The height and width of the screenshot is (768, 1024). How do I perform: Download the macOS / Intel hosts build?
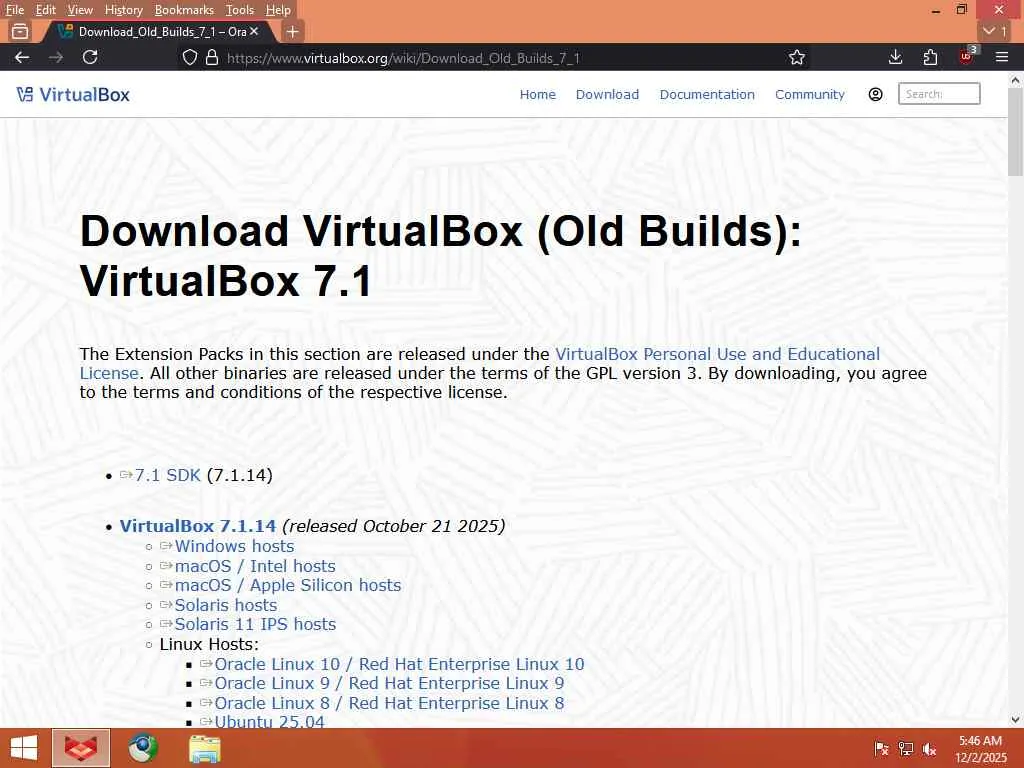point(255,566)
